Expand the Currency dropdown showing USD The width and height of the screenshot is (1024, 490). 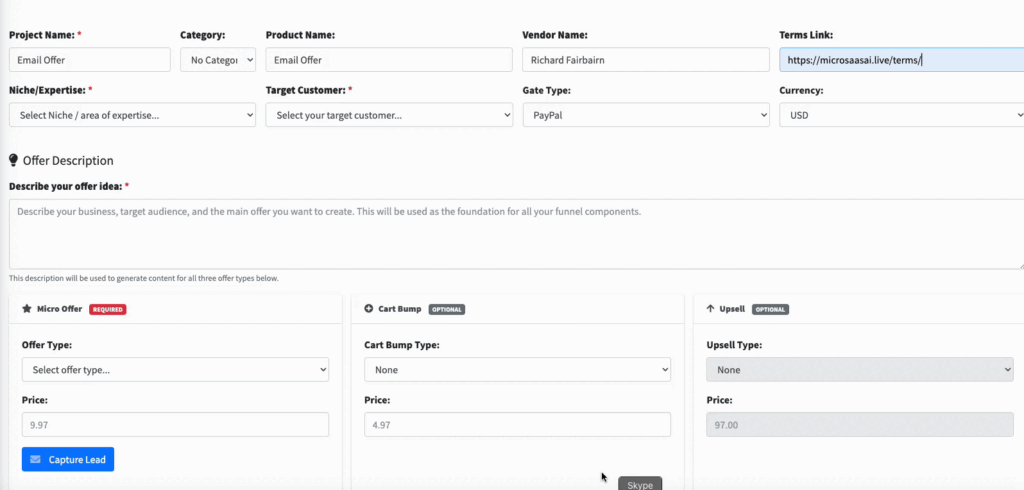pos(900,115)
